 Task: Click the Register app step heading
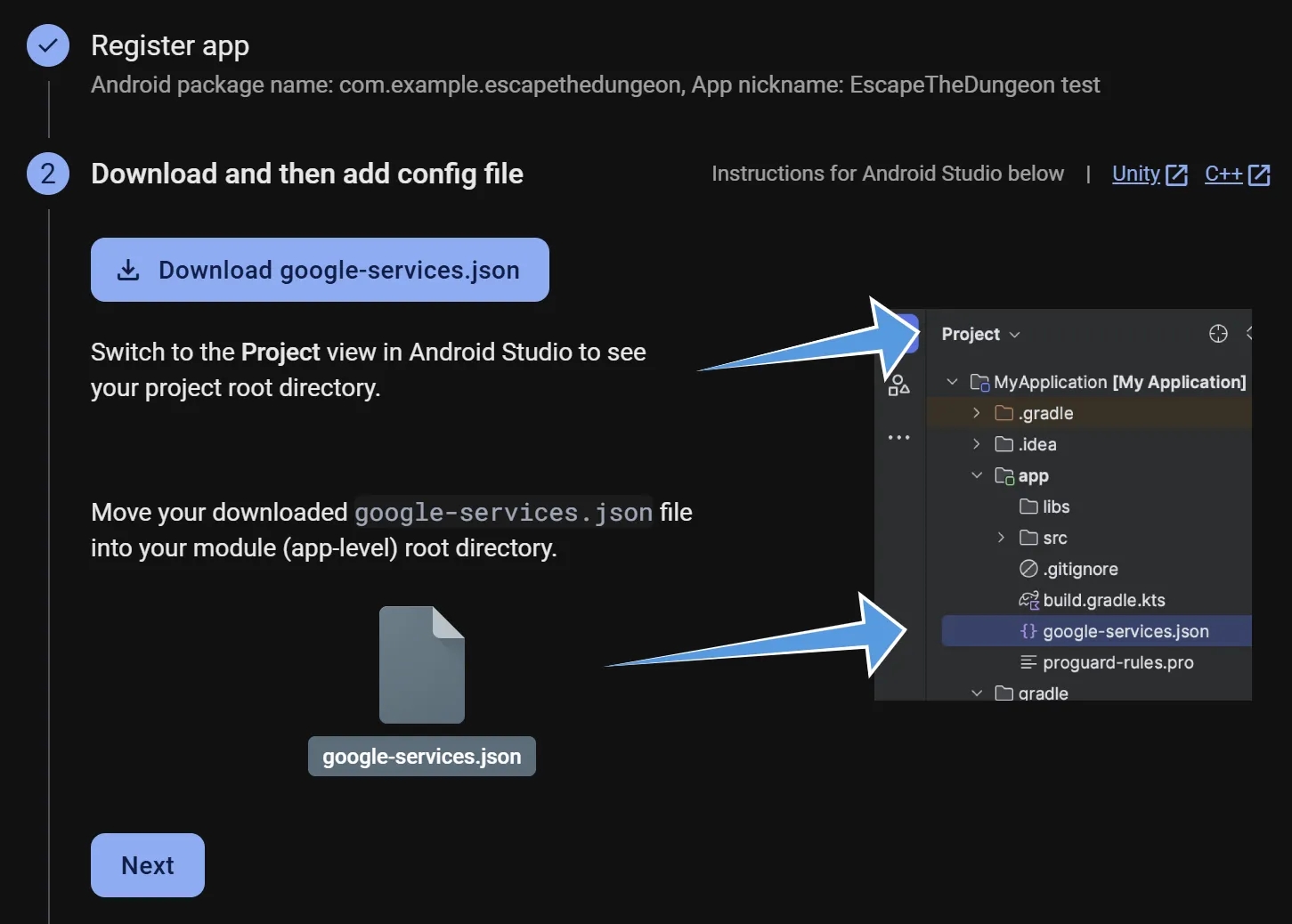[x=170, y=45]
